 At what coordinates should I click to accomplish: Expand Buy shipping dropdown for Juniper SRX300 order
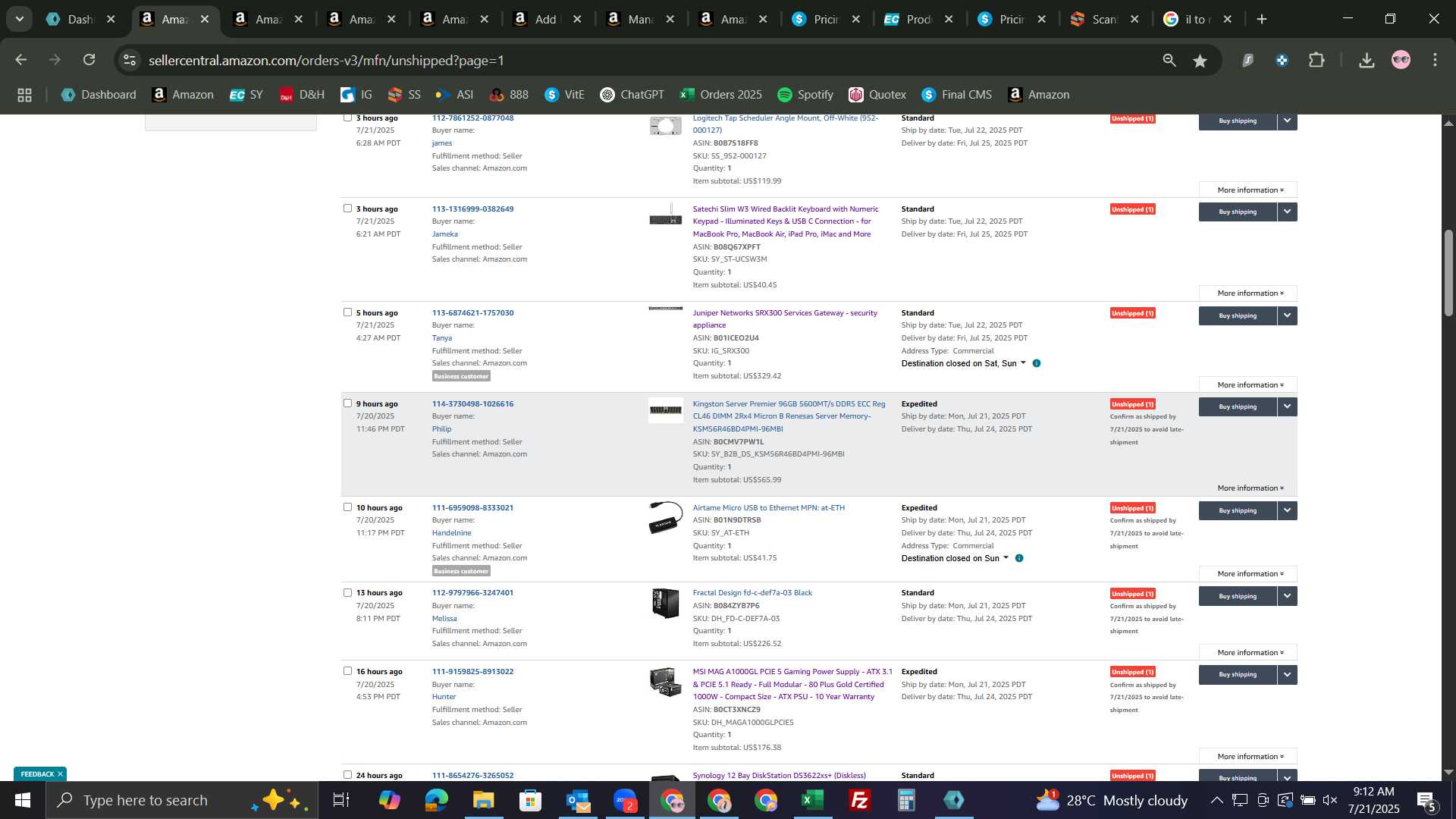[1287, 315]
